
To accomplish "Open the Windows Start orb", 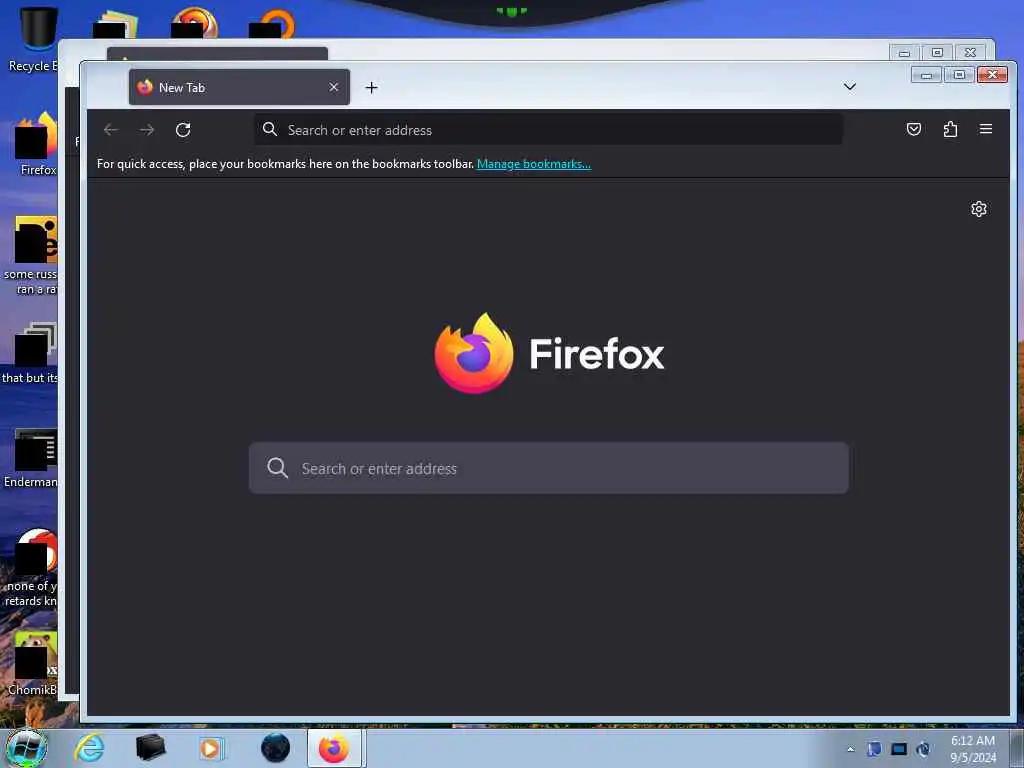I will [26, 748].
